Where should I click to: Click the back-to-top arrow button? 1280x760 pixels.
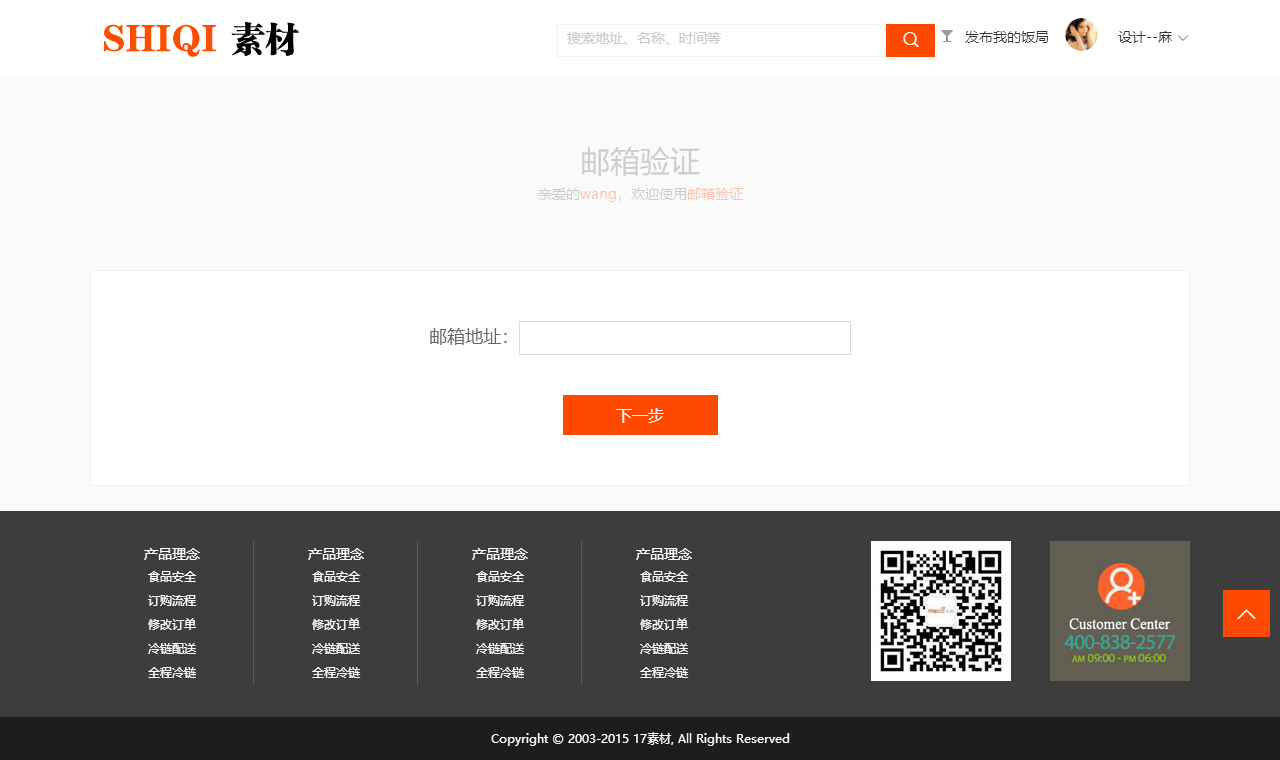tap(1246, 613)
